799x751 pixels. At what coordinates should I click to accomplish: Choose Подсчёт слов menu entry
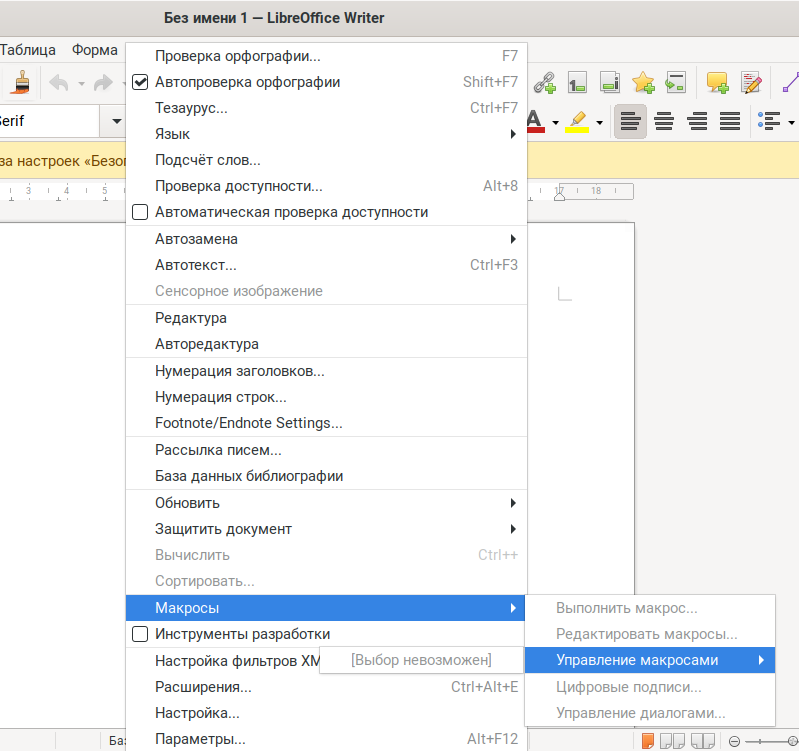(208, 160)
